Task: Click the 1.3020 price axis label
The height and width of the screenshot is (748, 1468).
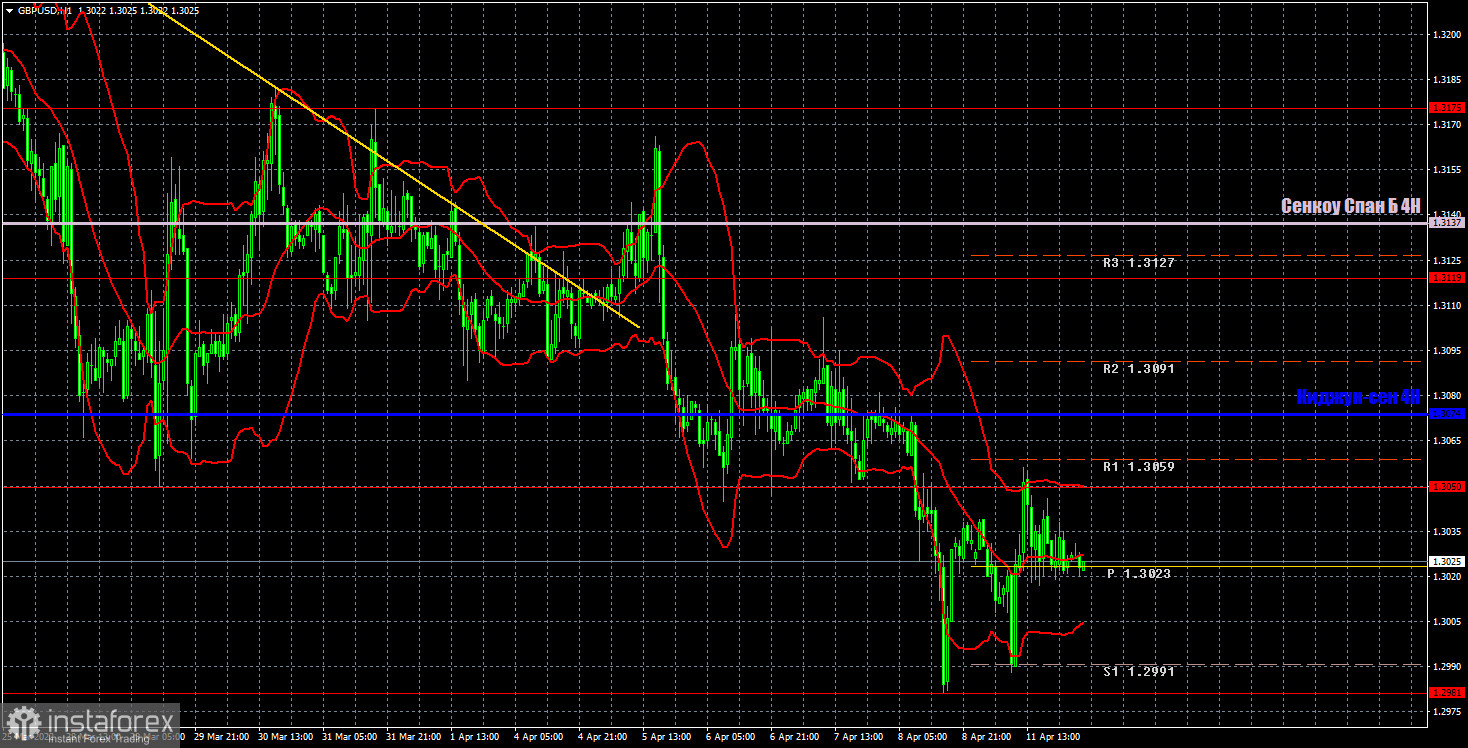Action: click(x=1447, y=577)
